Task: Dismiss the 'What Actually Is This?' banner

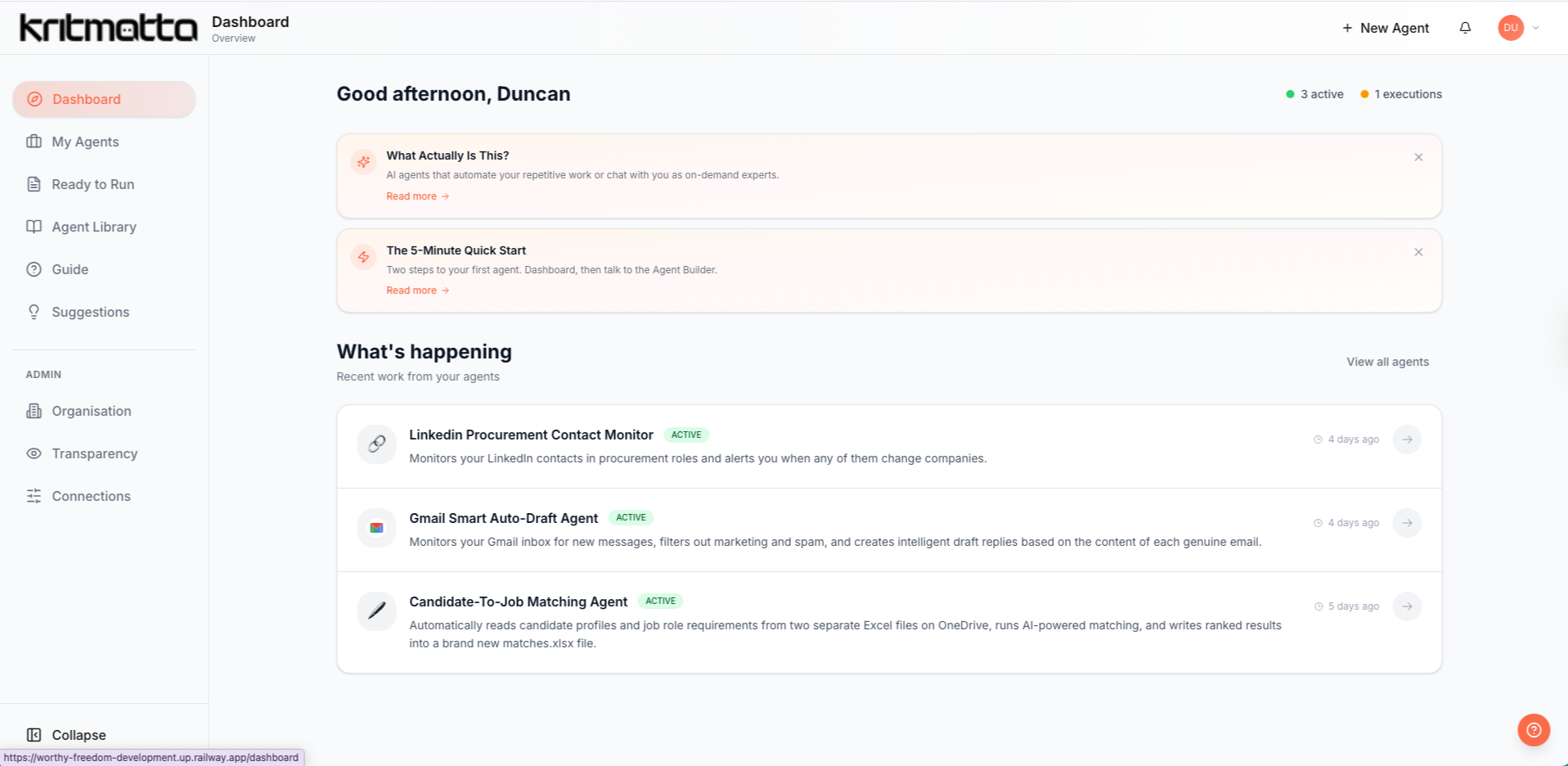Action: click(1418, 157)
